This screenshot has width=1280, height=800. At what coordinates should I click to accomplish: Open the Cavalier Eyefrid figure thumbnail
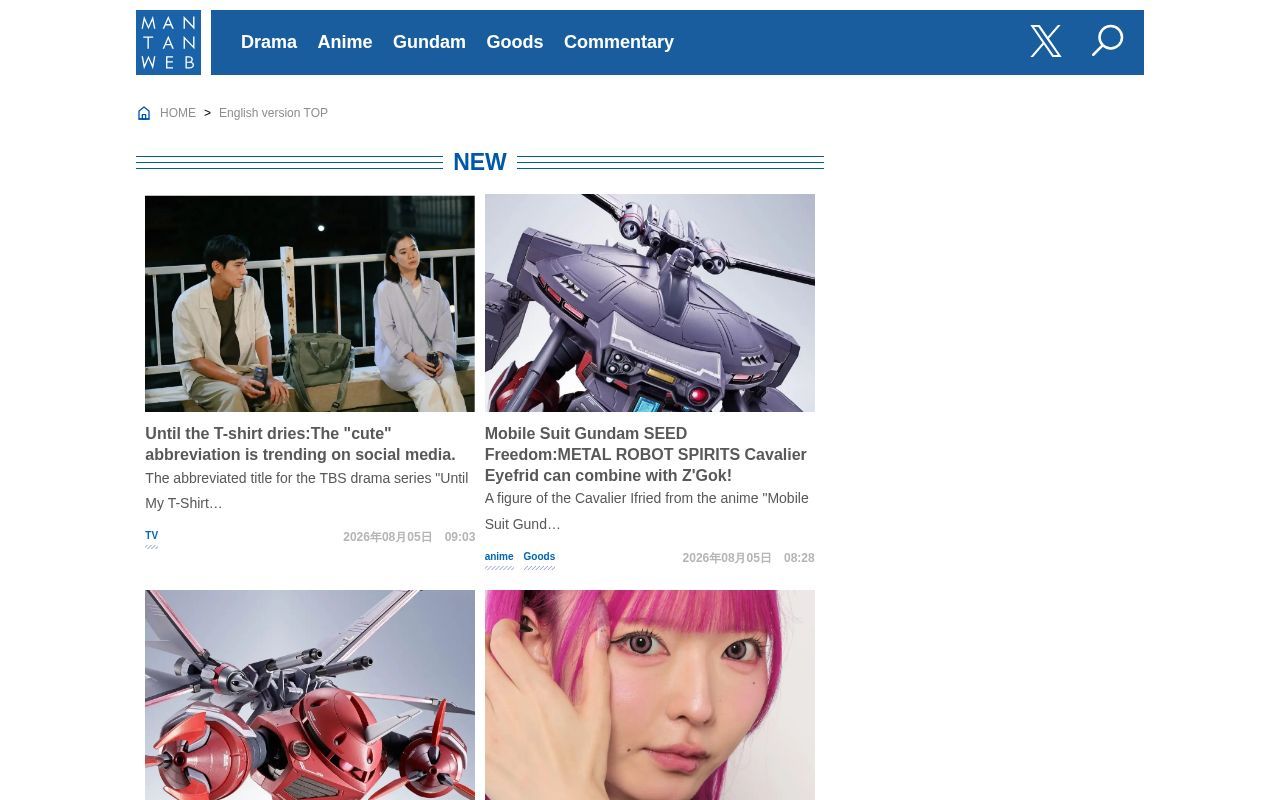point(650,303)
